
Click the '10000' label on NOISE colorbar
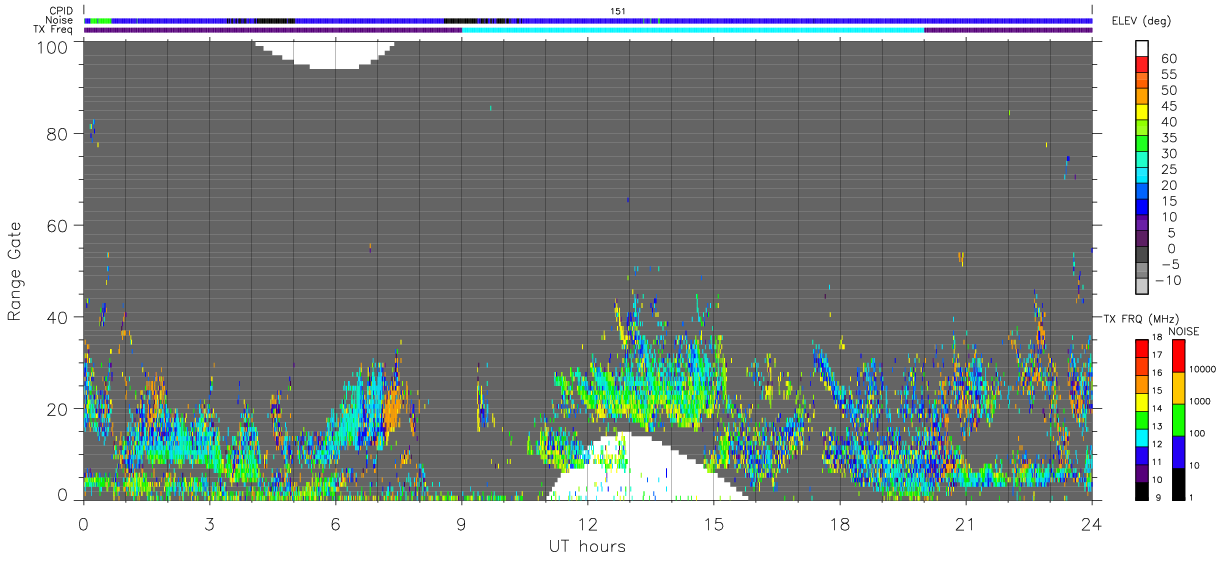pos(1203,369)
